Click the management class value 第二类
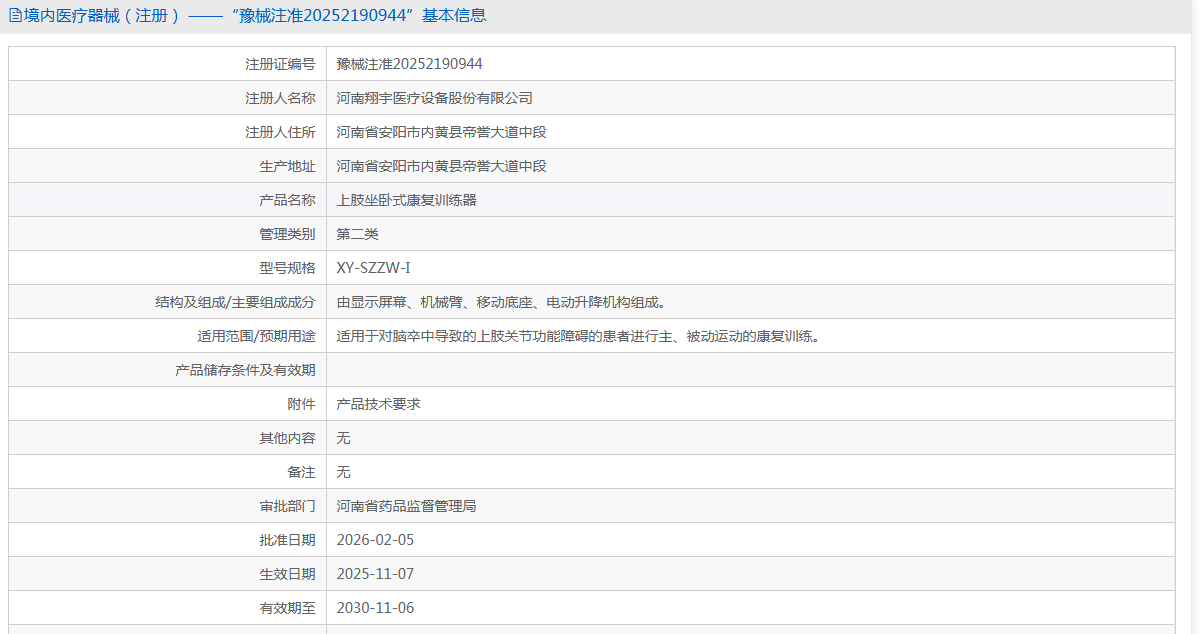Screen dimensions: 1200x634 358,234
